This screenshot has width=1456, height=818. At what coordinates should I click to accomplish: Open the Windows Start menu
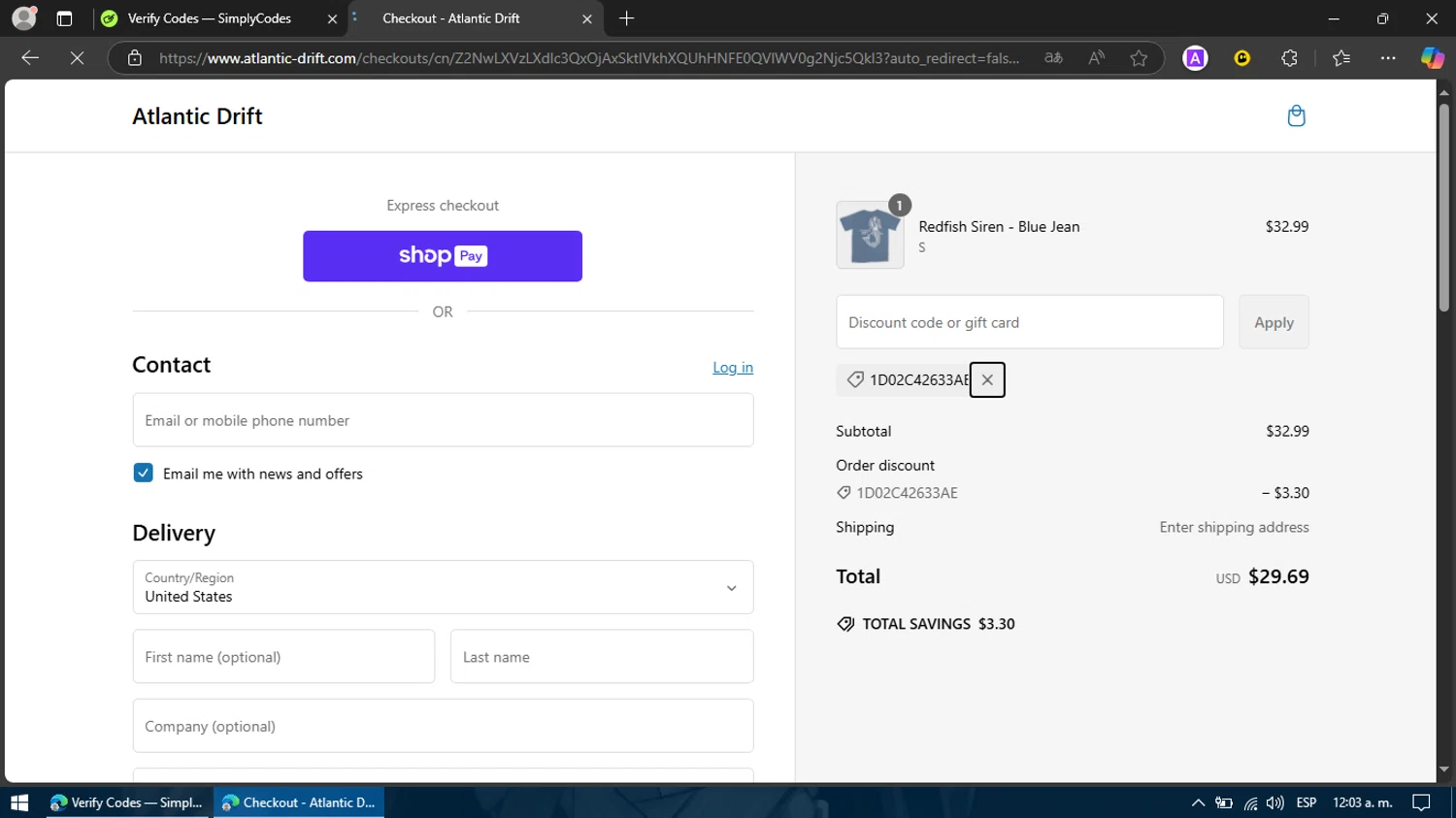[19, 802]
